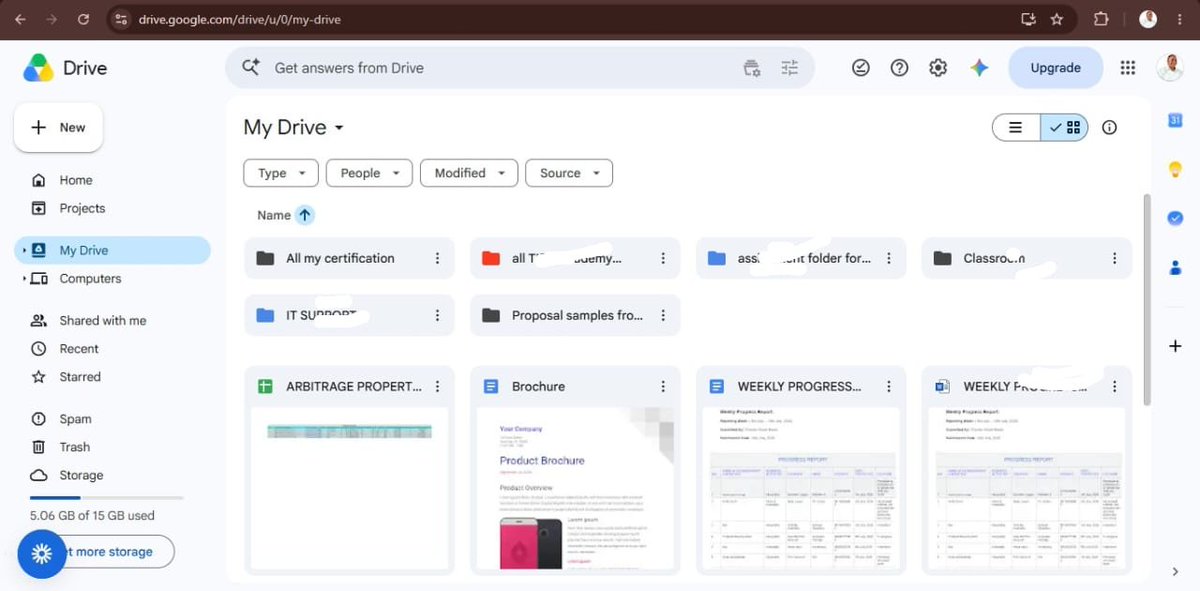Image resolution: width=1200 pixels, height=591 pixels.
Task: Open the Google account avatar
Action: tap(1172, 68)
